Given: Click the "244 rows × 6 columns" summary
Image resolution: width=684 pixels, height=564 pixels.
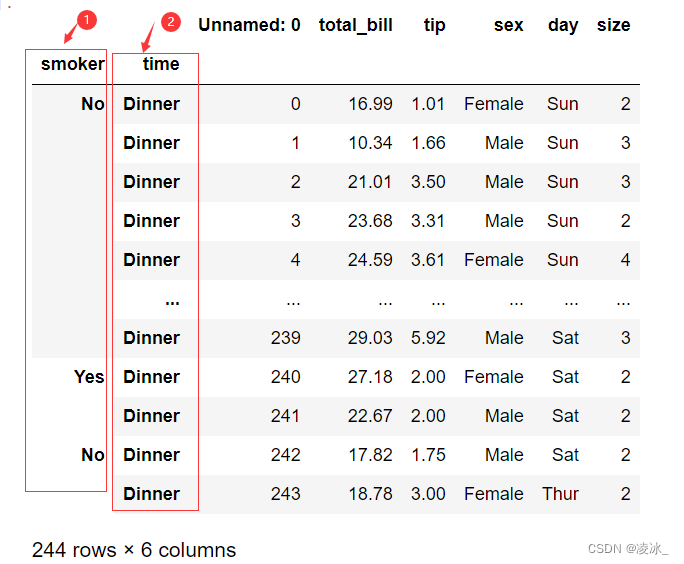Looking at the screenshot, I should 133,550.
